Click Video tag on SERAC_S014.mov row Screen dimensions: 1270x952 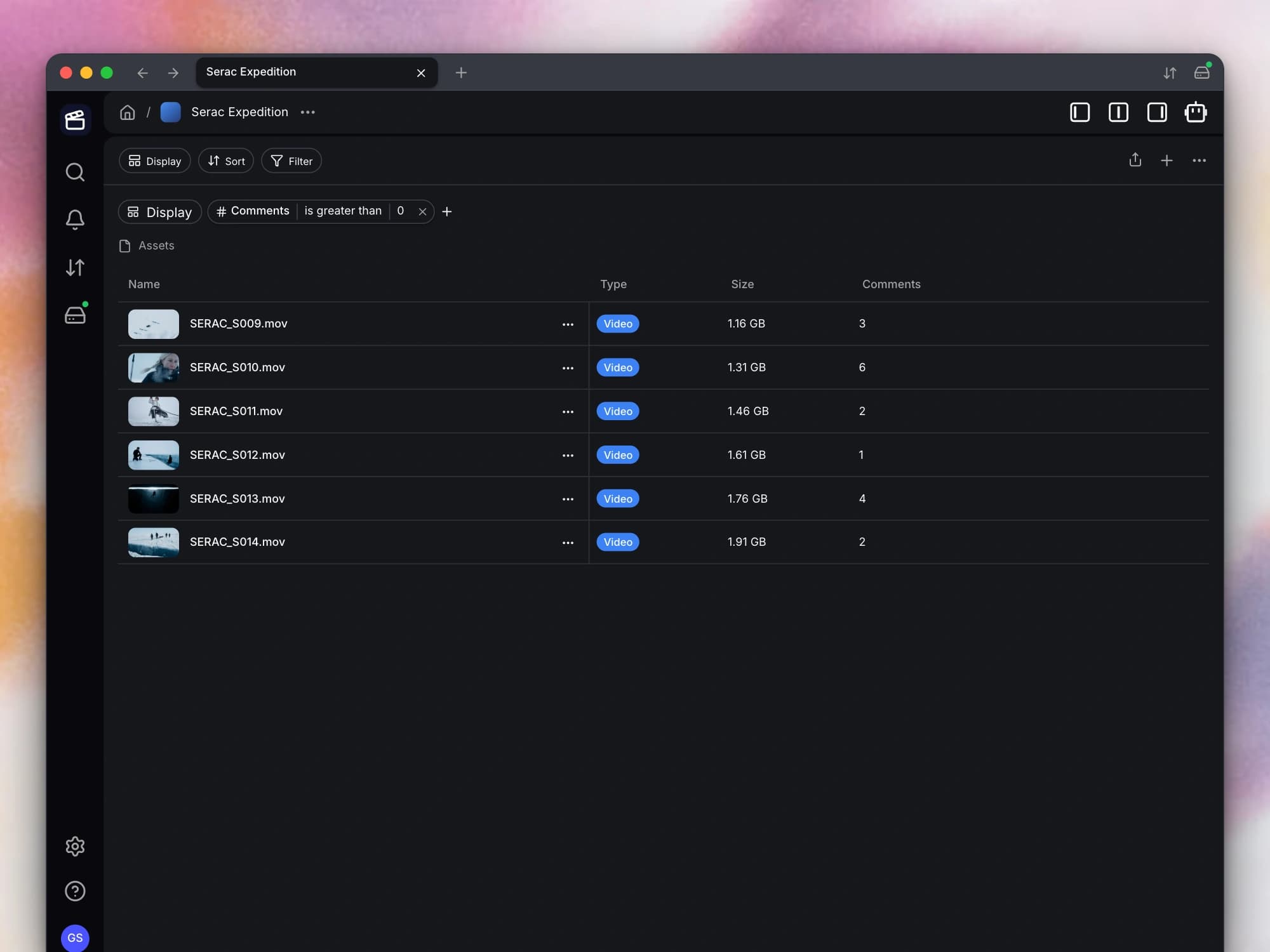pyautogui.click(x=618, y=542)
